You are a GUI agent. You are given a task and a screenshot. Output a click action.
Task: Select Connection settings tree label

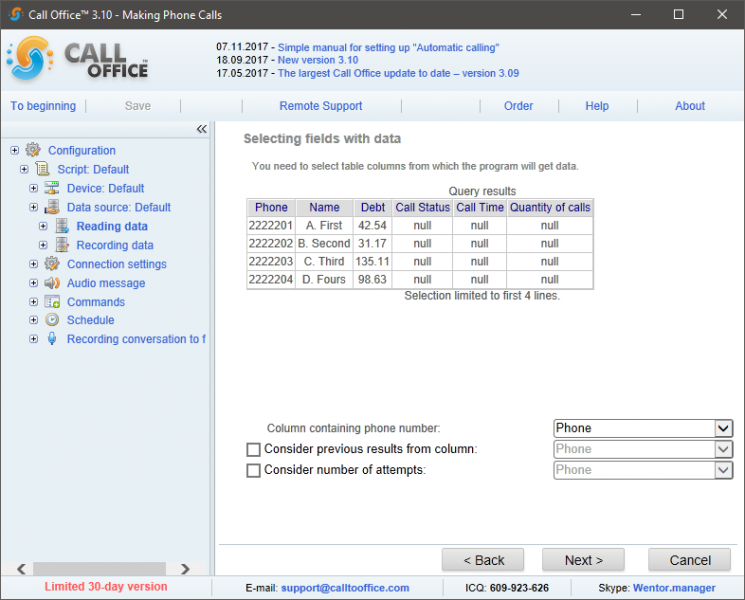[117, 264]
